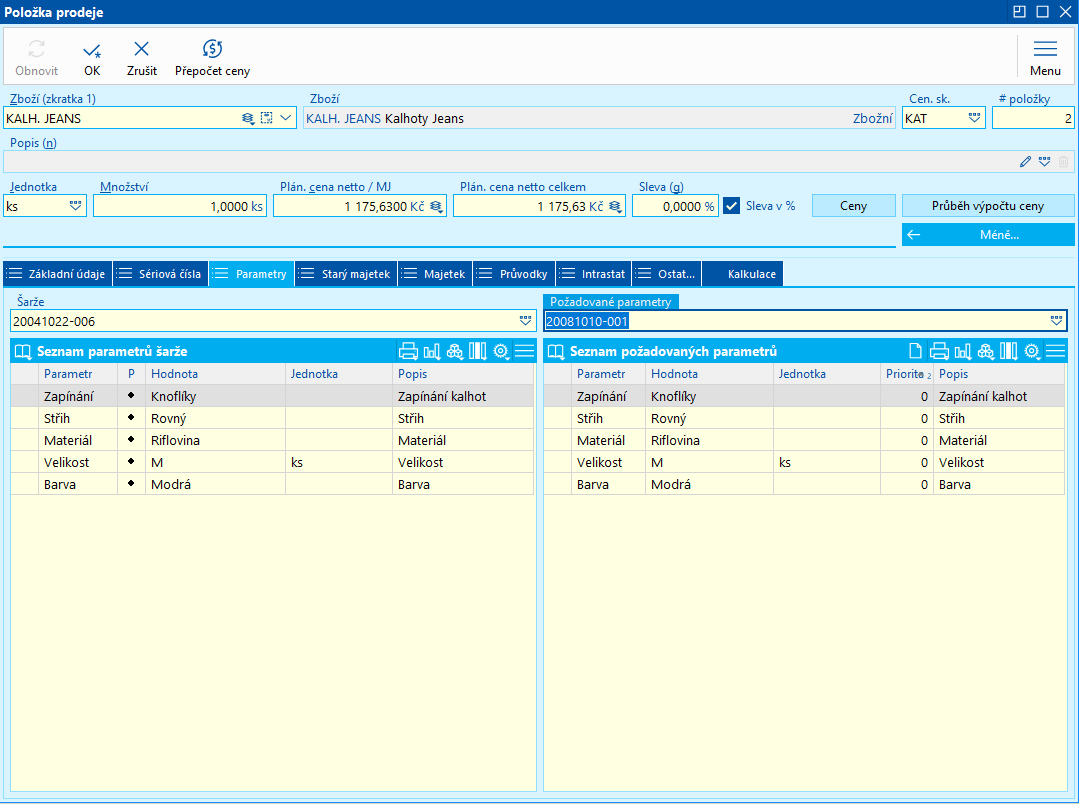
Task: Click columns icon in Seznam parametrů šarže header
Action: pos(478,351)
